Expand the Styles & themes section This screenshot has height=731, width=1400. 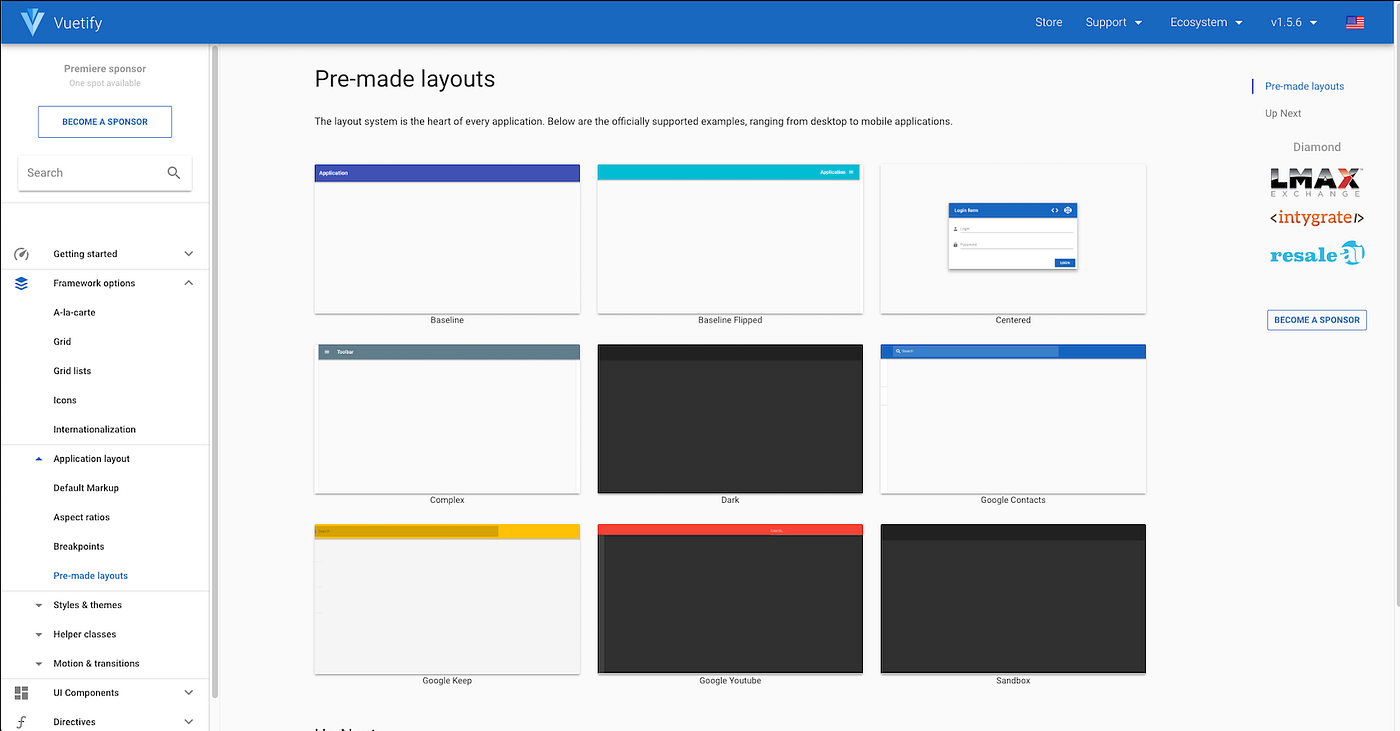pos(87,604)
